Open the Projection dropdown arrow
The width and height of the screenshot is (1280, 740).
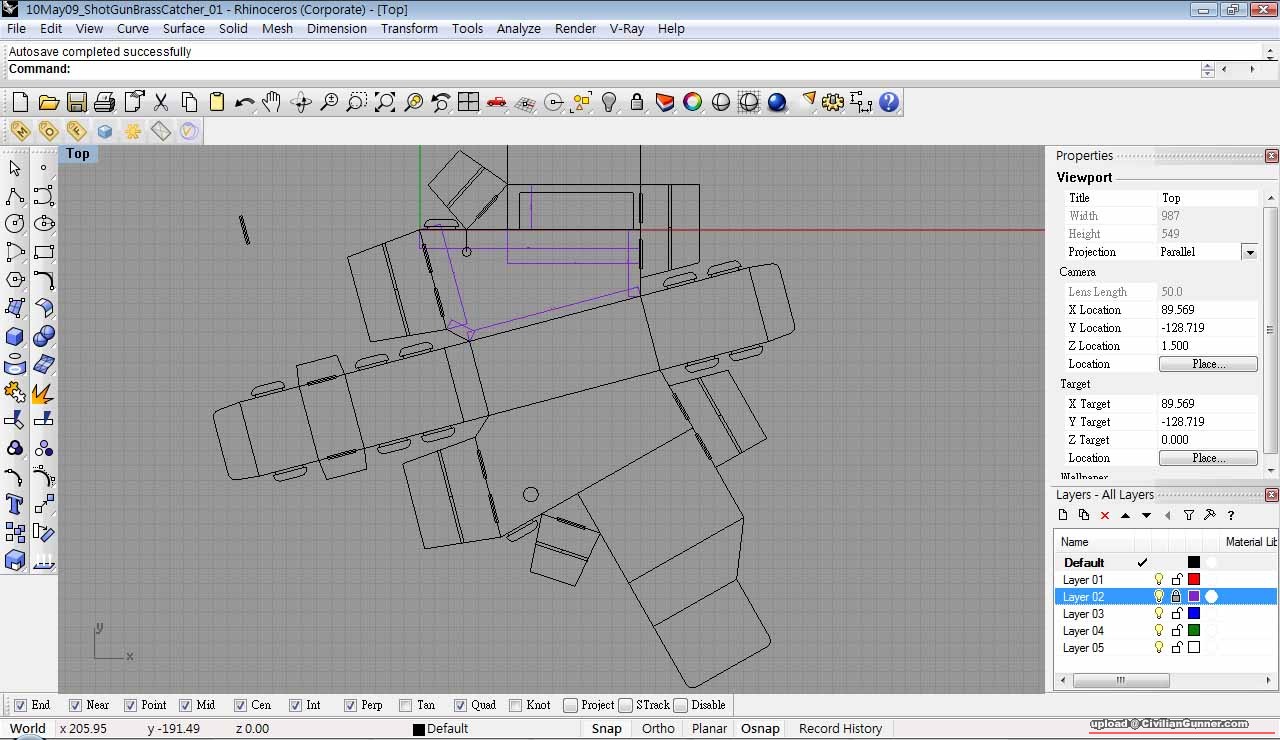coord(1249,252)
